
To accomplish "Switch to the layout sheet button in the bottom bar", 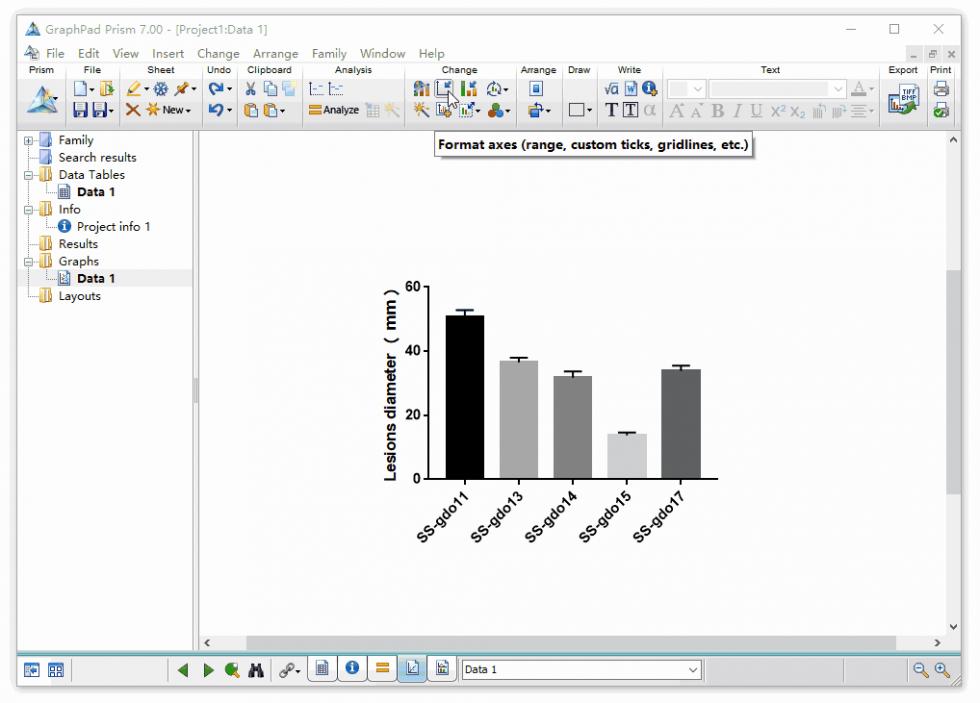I will [442, 669].
